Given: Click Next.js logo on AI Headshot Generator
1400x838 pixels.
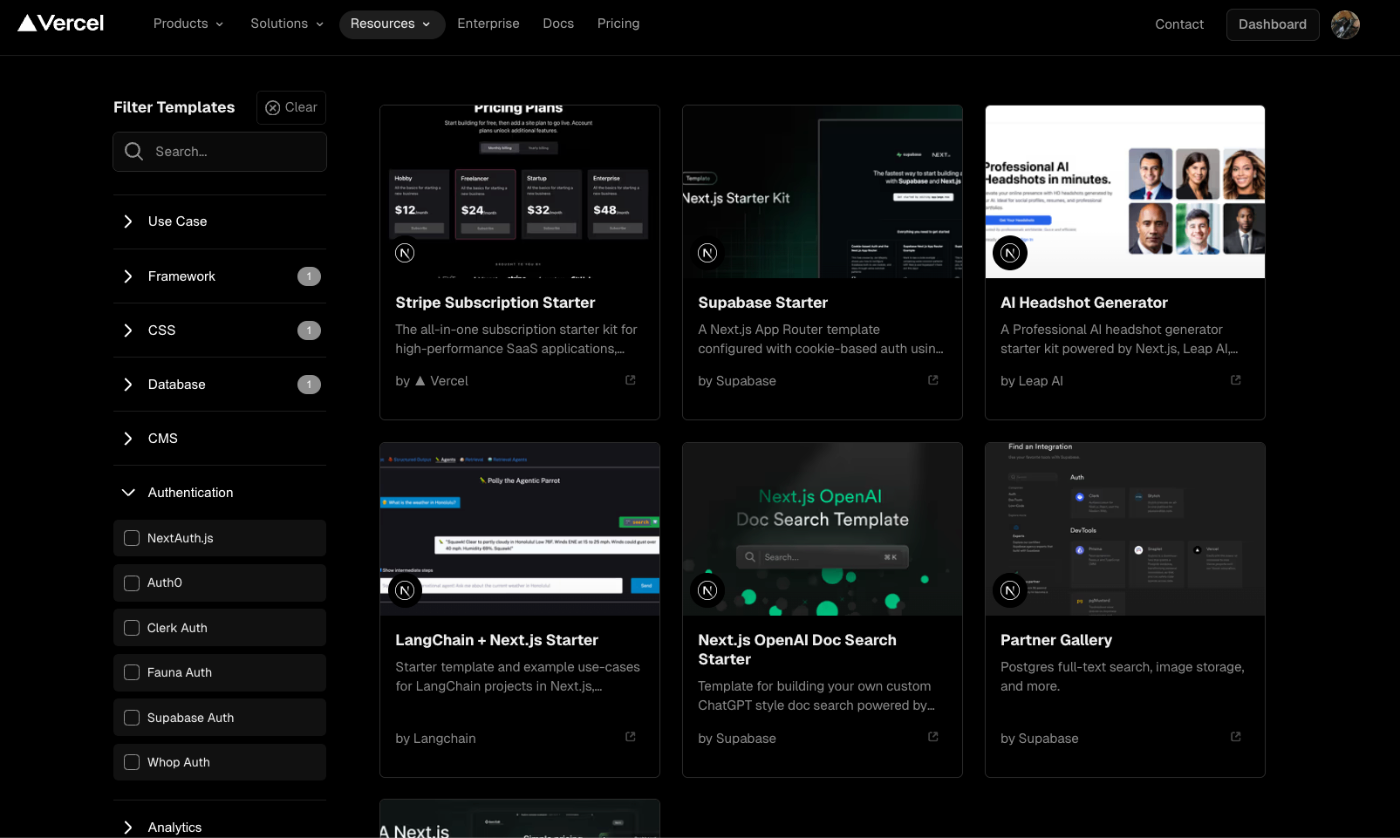Looking at the screenshot, I should coord(1010,253).
